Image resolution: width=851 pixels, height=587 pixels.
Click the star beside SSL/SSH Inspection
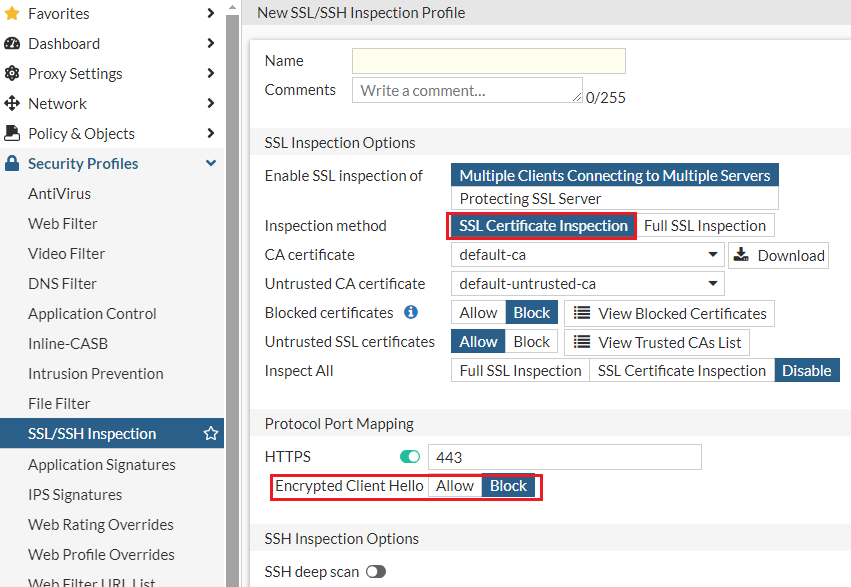coord(211,434)
